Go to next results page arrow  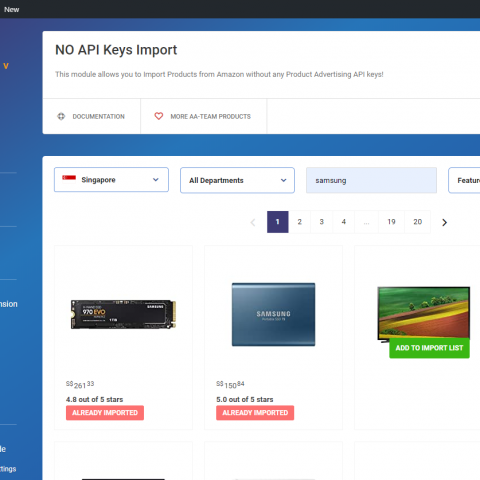tap(444, 222)
